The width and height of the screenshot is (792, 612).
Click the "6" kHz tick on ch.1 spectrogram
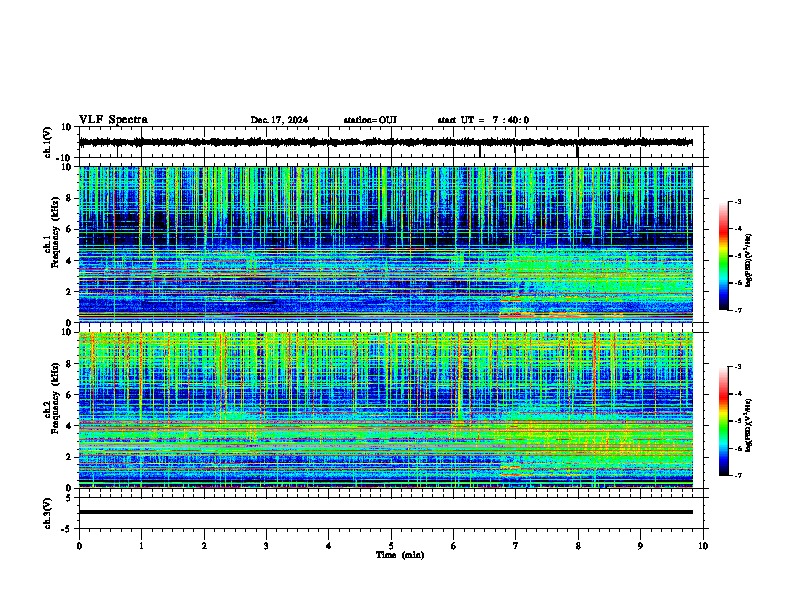coord(69,230)
